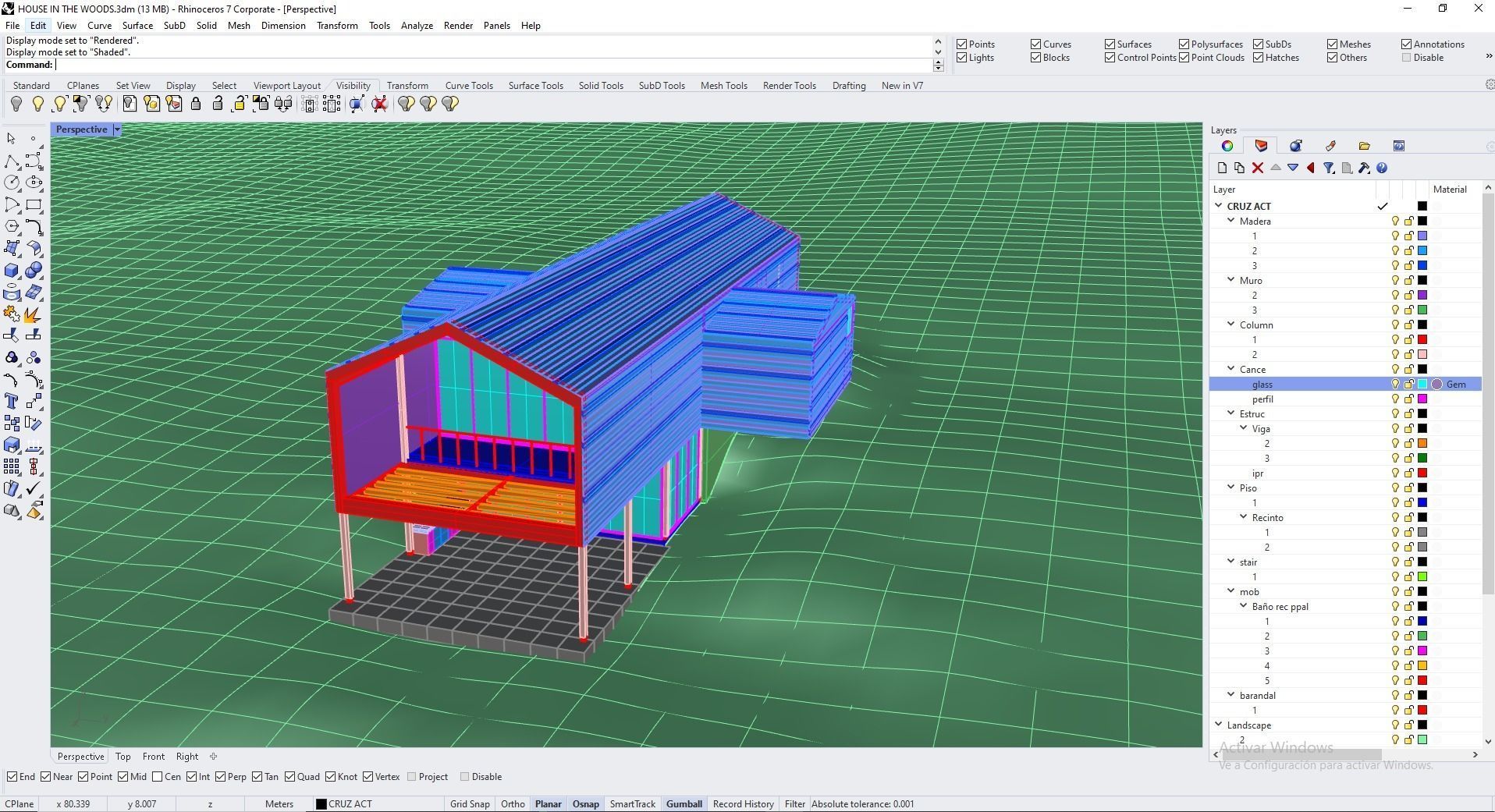This screenshot has width=1495, height=812.
Task: Toggle visibility bulb of perfil layer
Action: 1395,399
